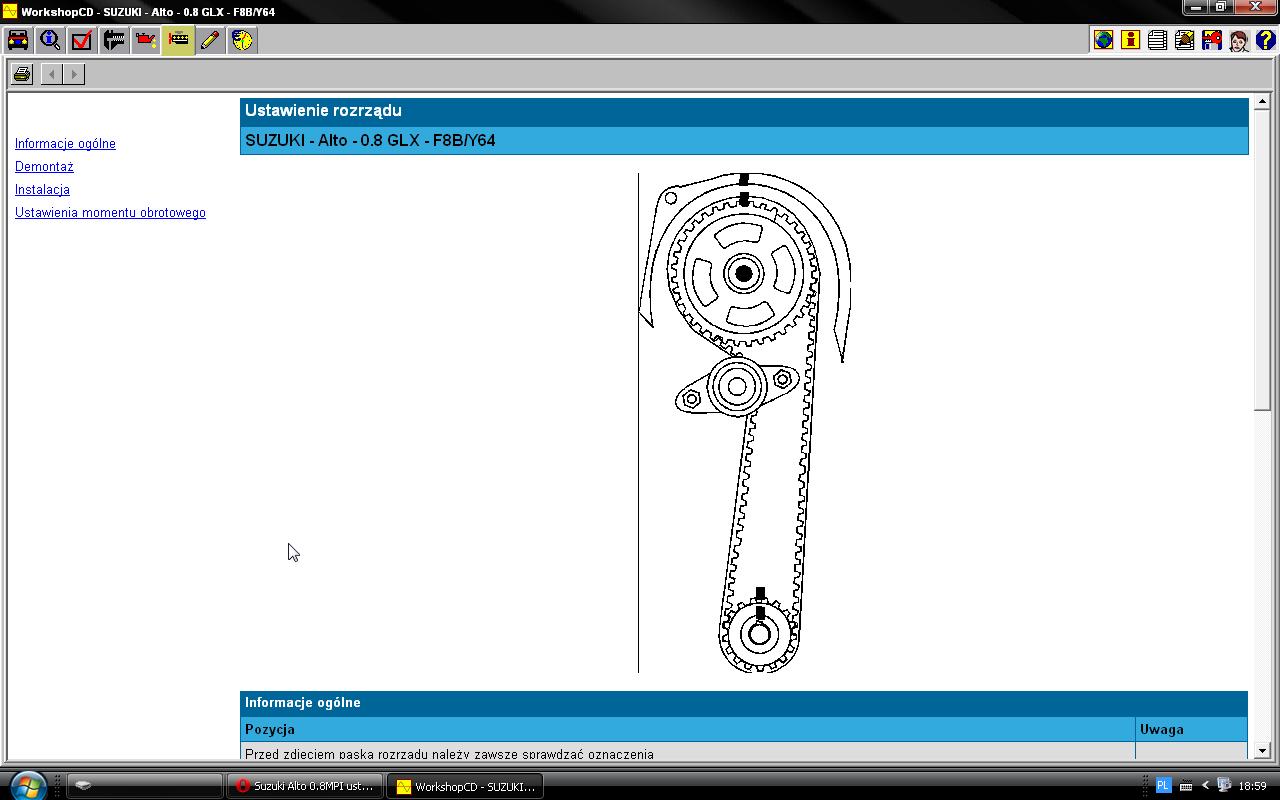Screen dimensions: 1280x800
Task: Click the PL language indicator in tray
Action: click(x=1163, y=786)
